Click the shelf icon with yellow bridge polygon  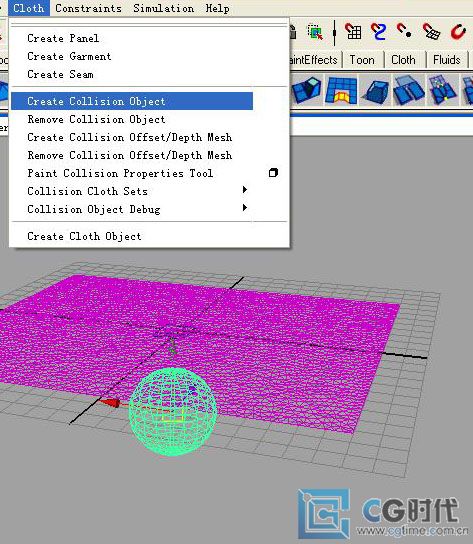click(x=341, y=91)
